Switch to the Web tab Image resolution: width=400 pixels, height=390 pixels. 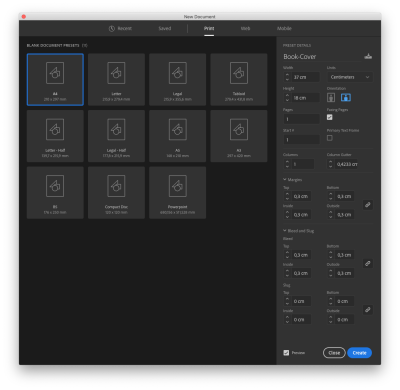coord(245,29)
